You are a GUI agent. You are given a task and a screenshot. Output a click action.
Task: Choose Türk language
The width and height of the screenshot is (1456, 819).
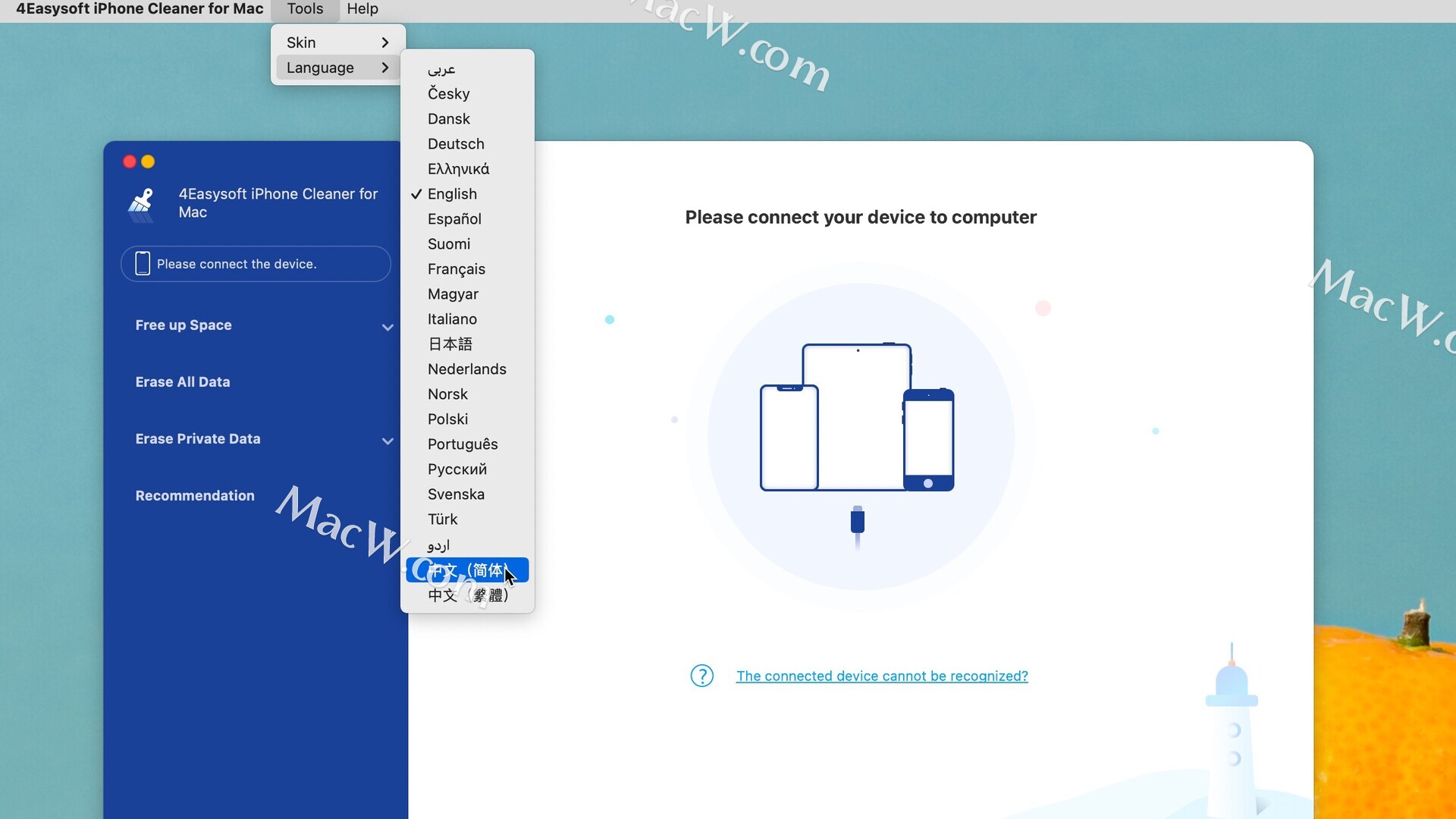click(x=467, y=519)
